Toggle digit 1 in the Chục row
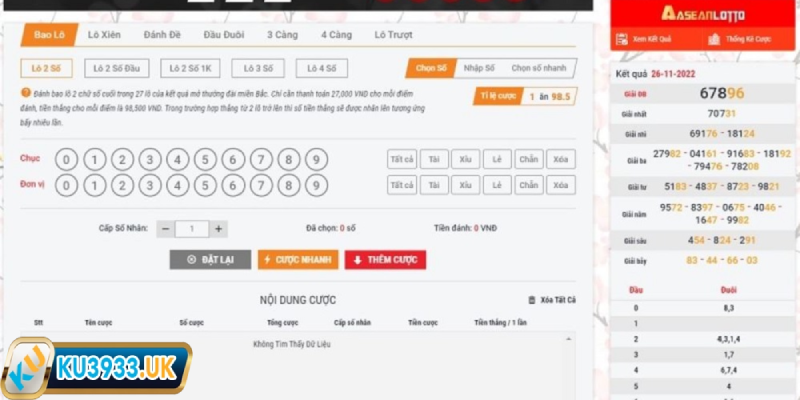The height and width of the screenshot is (400, 800). coord(94,160)
